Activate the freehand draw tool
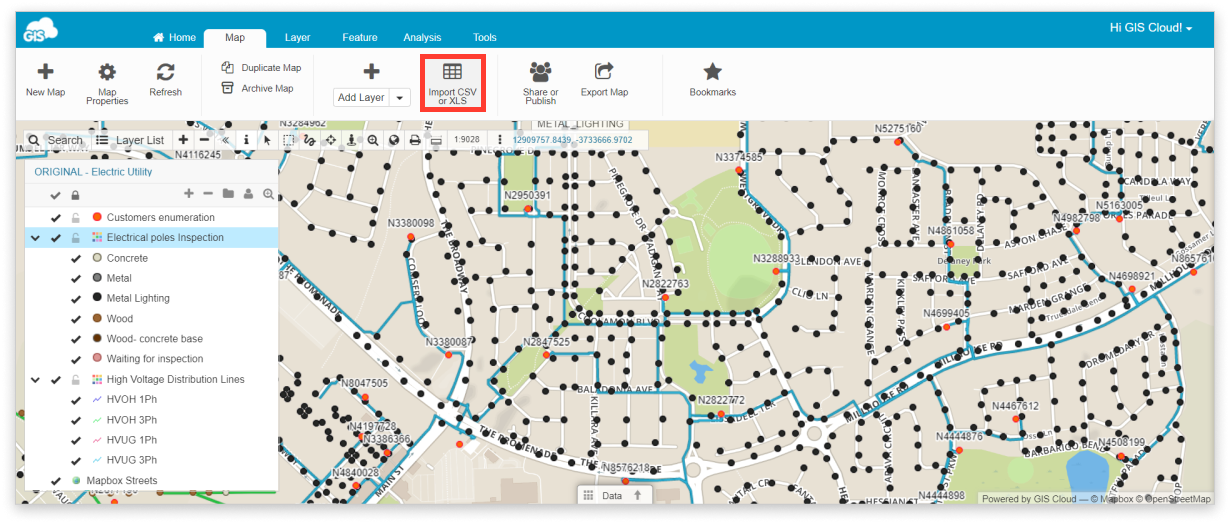This screenshot has height=524, width=1230. (x=309, y=140)
